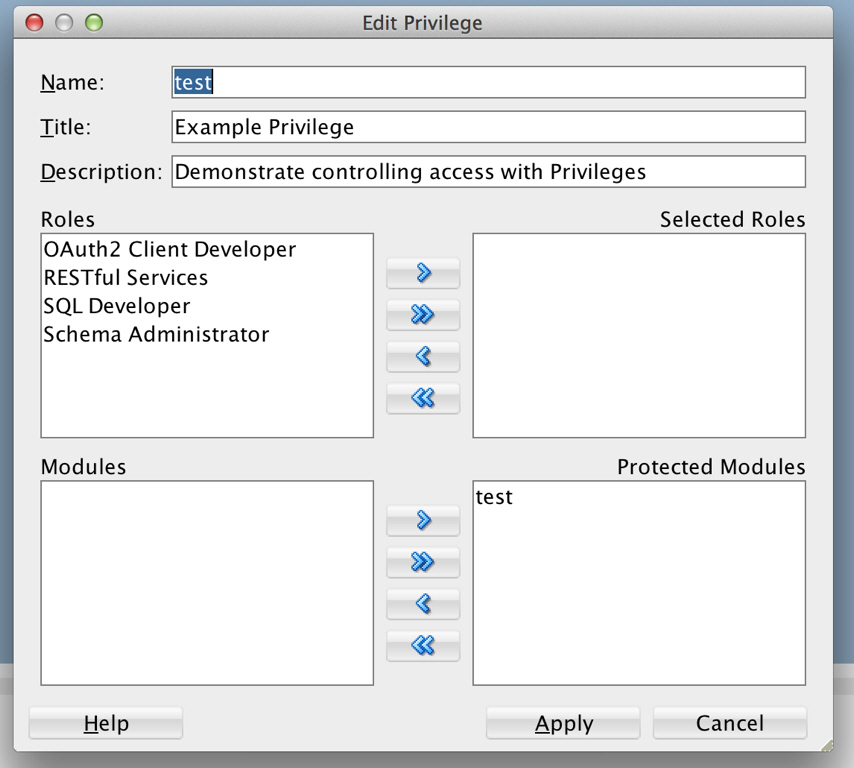Click the Description text field
Image resolution: width=854 pixels, height=768 pixels.
(x=489, y=172)
